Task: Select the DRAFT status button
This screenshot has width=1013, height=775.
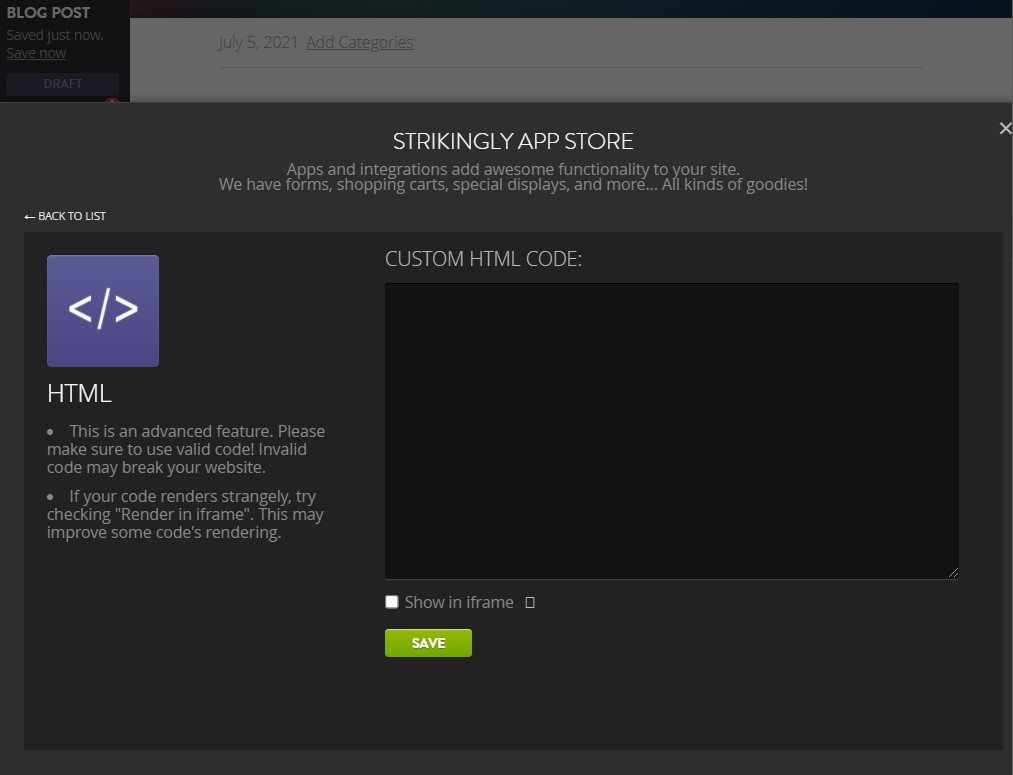Action: click(62, 84)
